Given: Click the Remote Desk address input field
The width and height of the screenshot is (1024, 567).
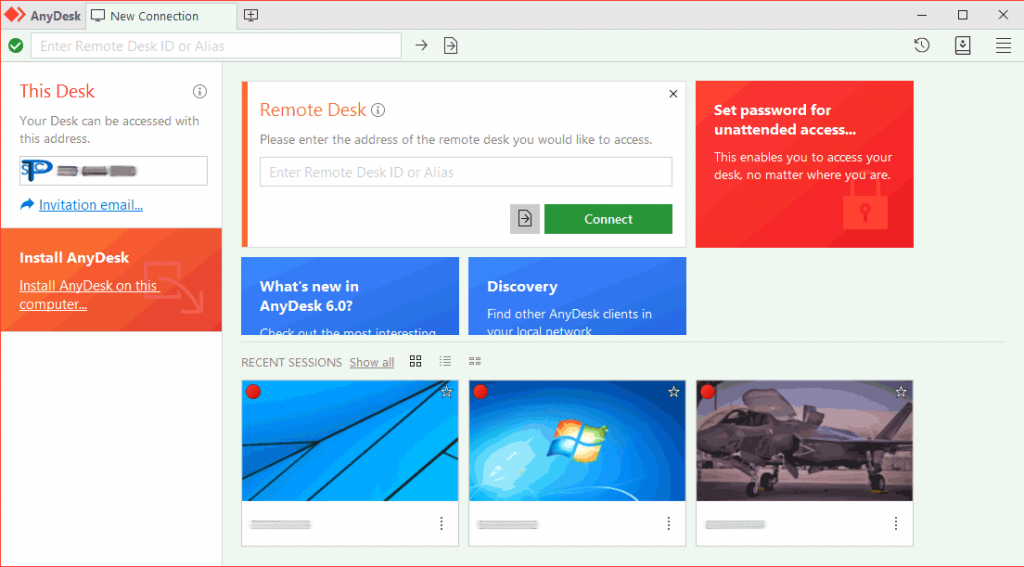Looking at the screenshot, I should 465,172.
